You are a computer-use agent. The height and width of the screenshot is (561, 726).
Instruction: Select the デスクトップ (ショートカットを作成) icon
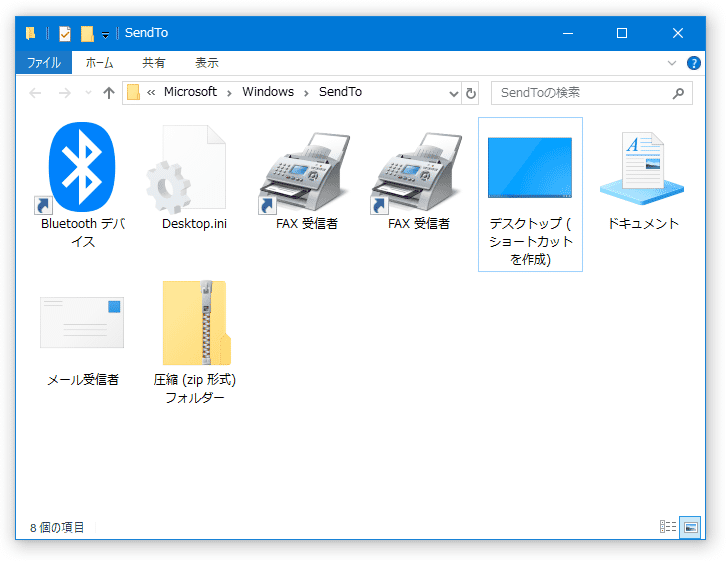[530, 168]
